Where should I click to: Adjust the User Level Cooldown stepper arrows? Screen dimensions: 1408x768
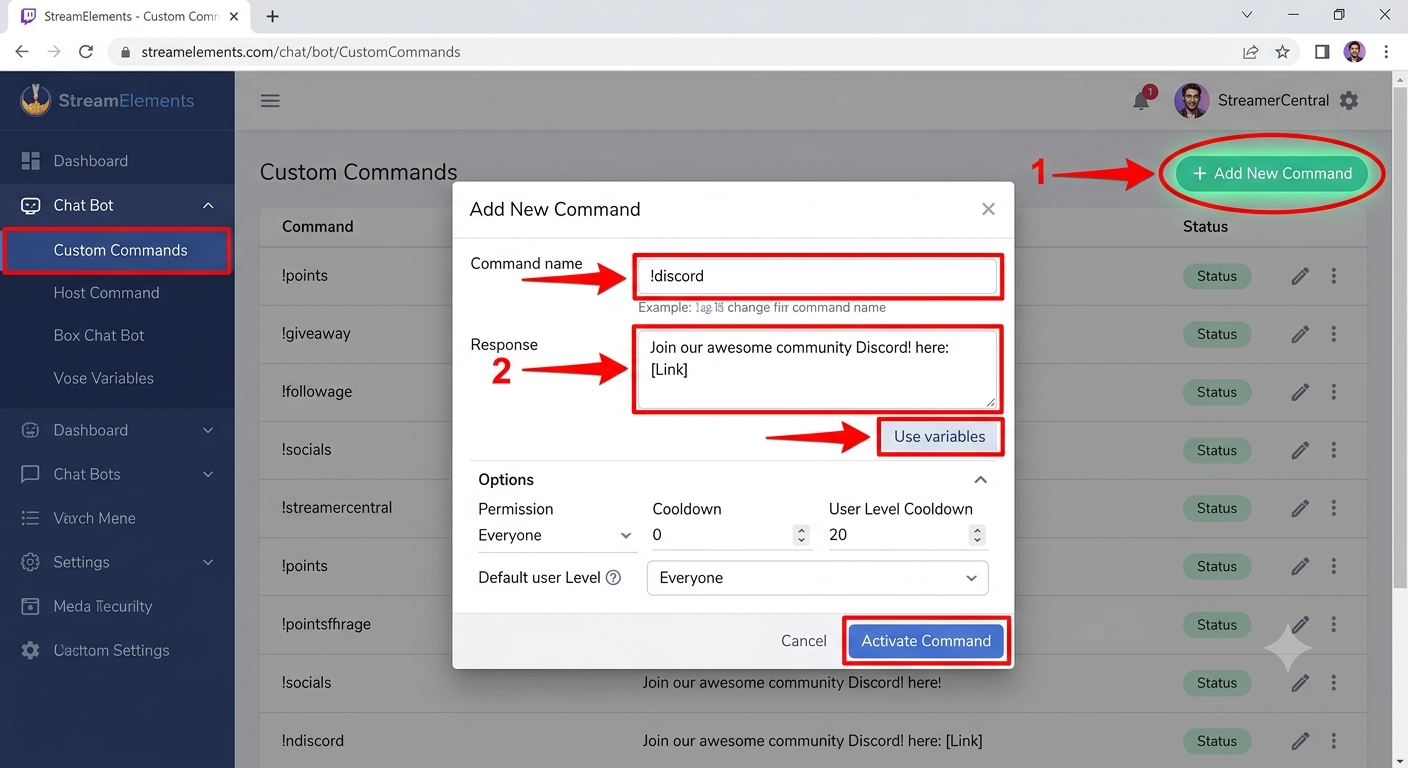(977, 535)
